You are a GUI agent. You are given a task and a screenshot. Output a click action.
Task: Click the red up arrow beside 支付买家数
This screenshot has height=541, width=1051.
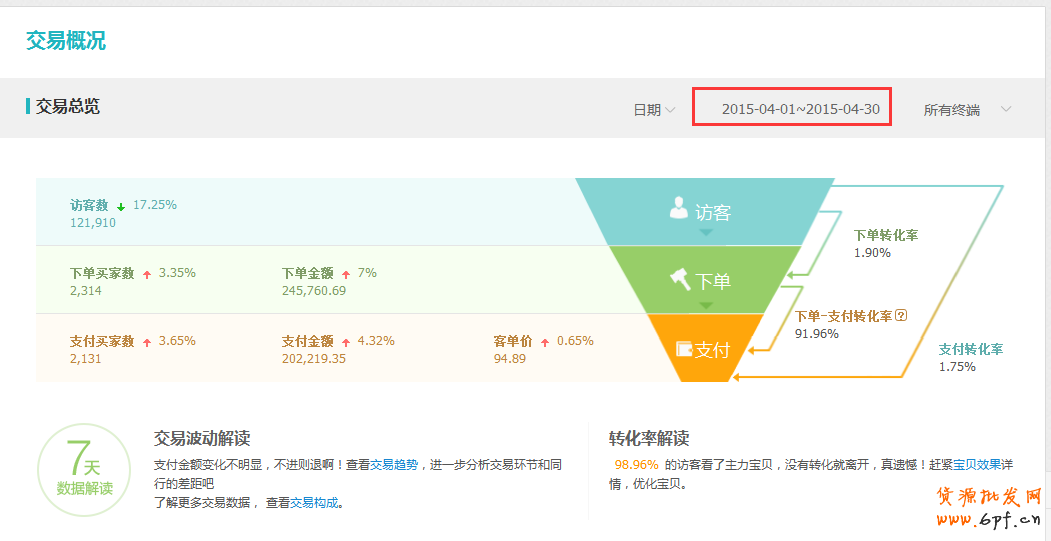tap(147, 342)
